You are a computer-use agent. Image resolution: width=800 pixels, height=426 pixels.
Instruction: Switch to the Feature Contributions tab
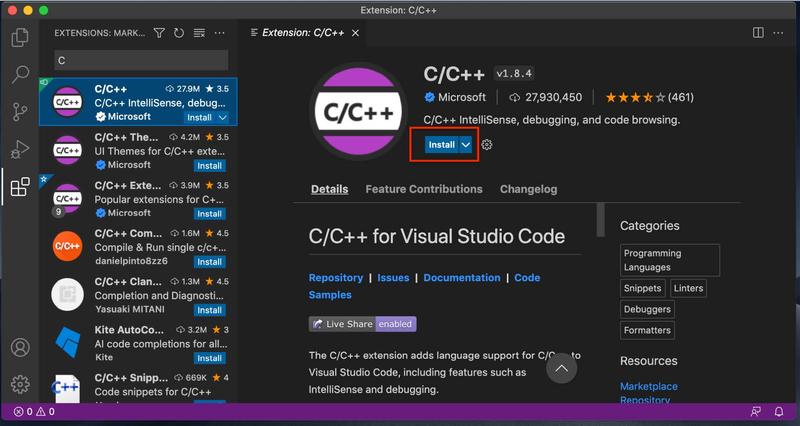coord(423,189)
